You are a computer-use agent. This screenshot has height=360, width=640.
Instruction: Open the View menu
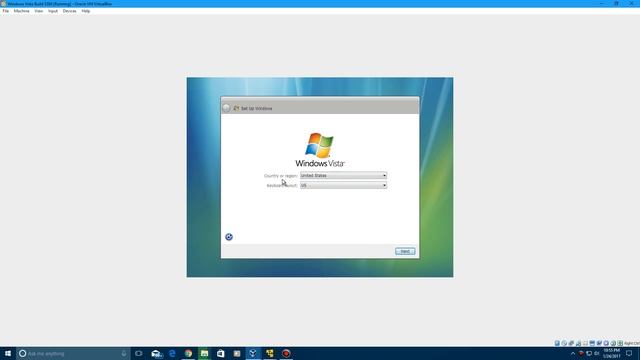(x=39, y=11)
